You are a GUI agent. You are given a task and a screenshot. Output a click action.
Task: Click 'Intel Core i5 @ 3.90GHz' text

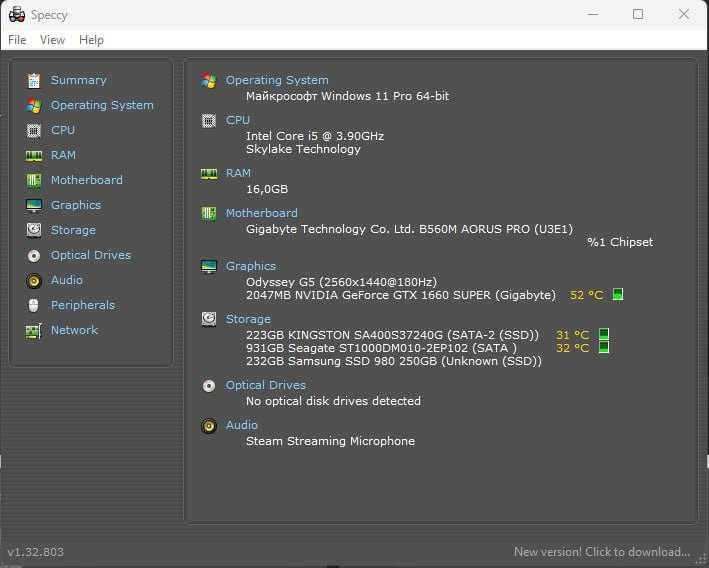click(315, 136)
